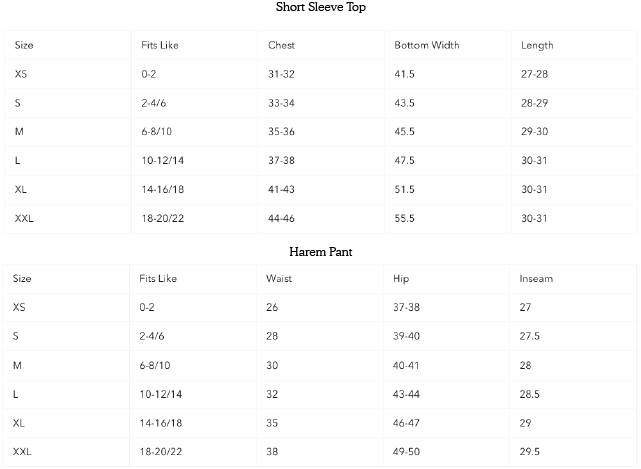Click the 27.5 inseam value
641x469 pixels.
pos(530,337)
